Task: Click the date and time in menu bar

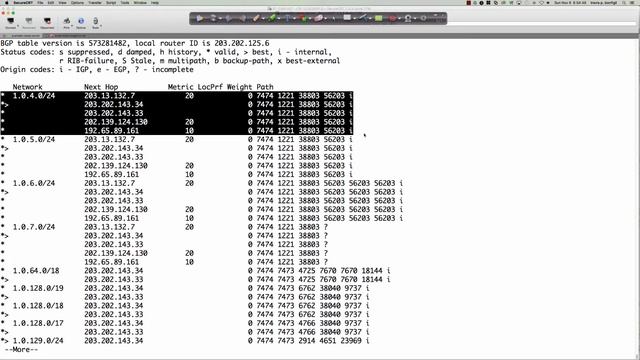Action: (570, 3)
